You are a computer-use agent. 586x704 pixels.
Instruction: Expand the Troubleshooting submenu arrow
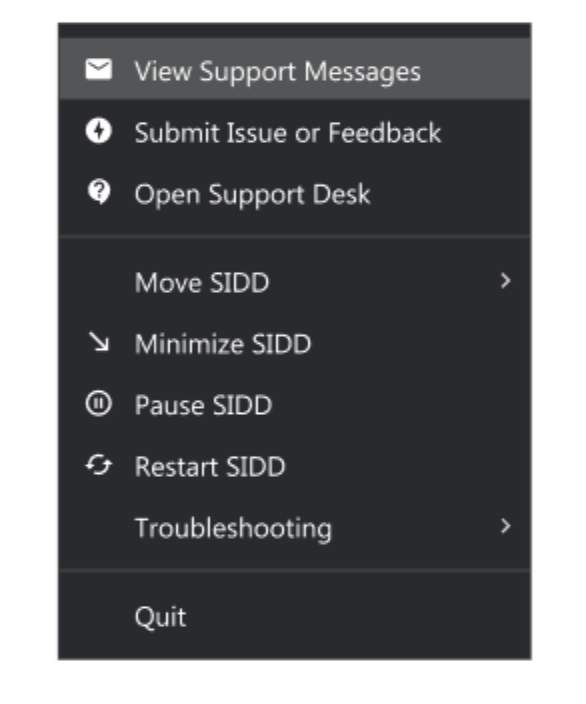506,526
